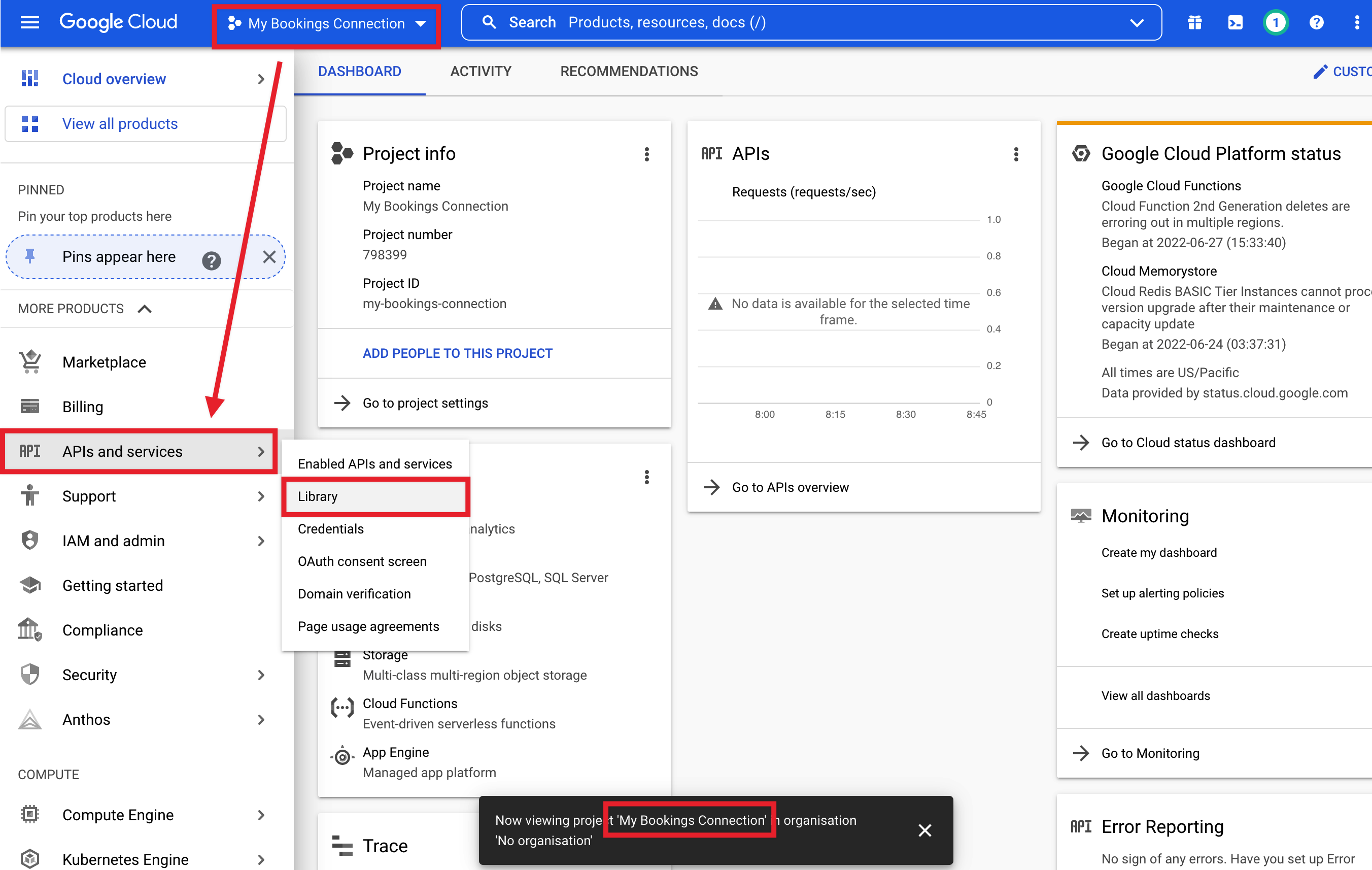Click the pins help question icon
This screenshot has width=1372, height=870.
click(x=212, y=260)
